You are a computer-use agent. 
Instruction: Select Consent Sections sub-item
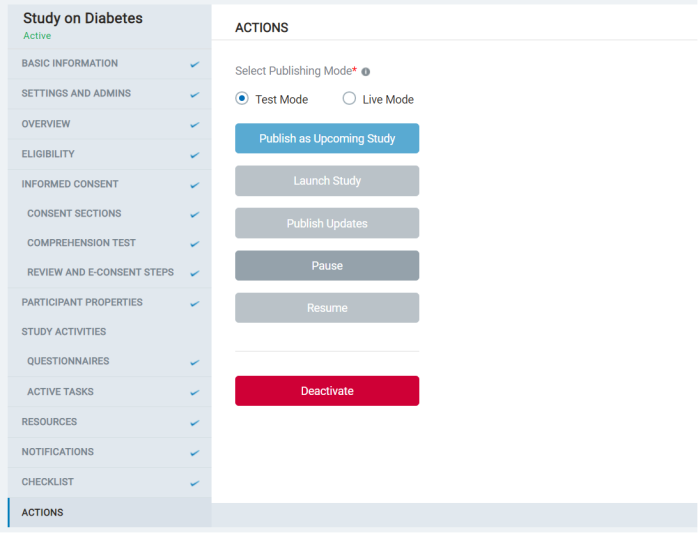110,213
